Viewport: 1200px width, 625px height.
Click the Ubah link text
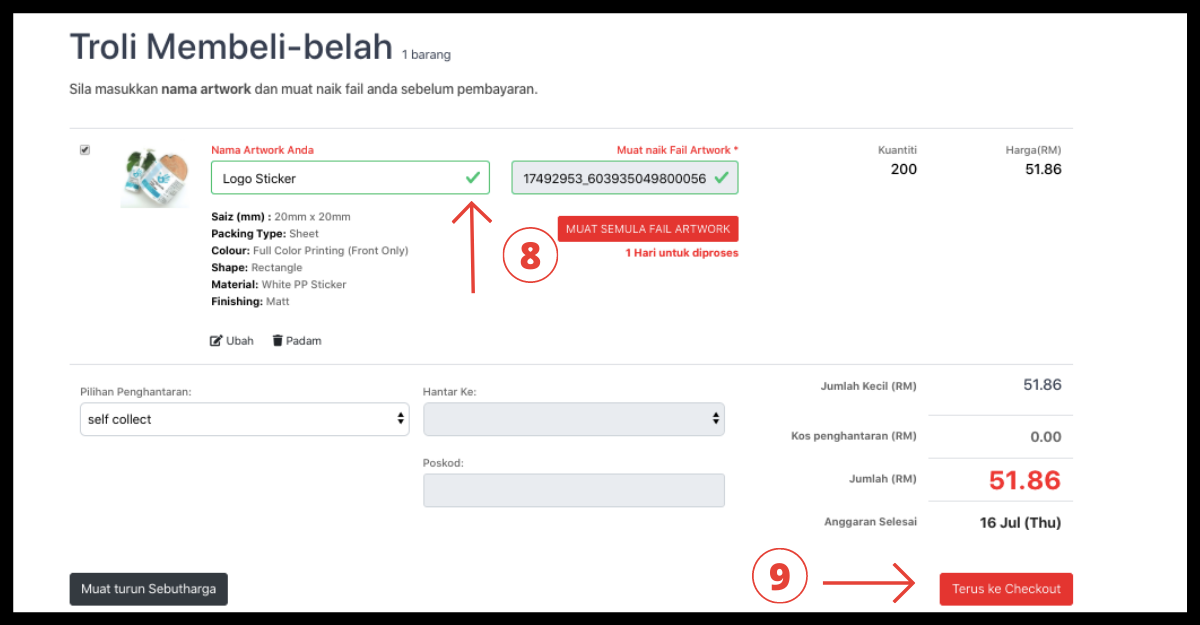pos(240,341)
